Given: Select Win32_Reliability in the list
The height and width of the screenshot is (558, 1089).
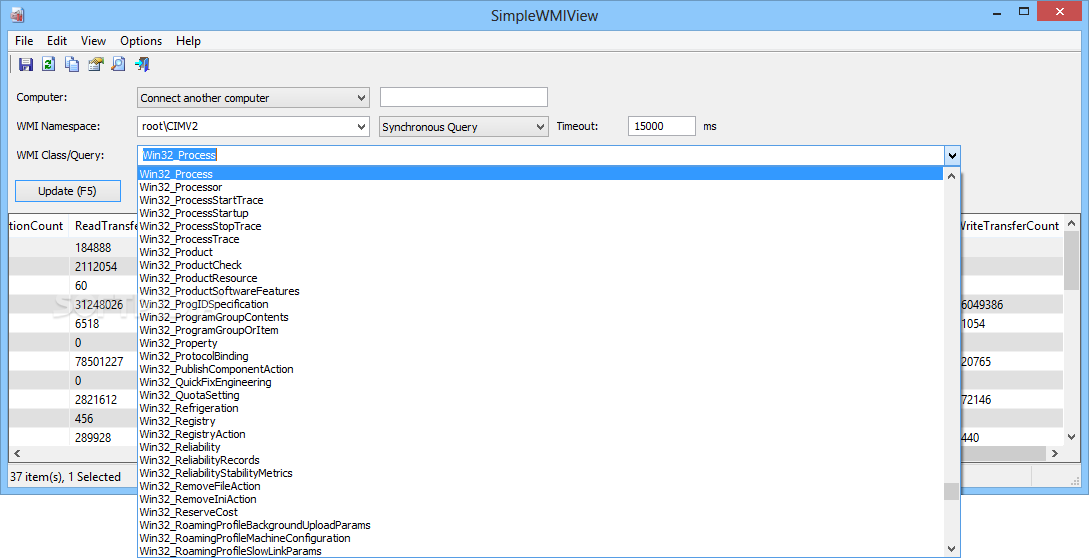Looking at the screenshot, I should (540, 447).
